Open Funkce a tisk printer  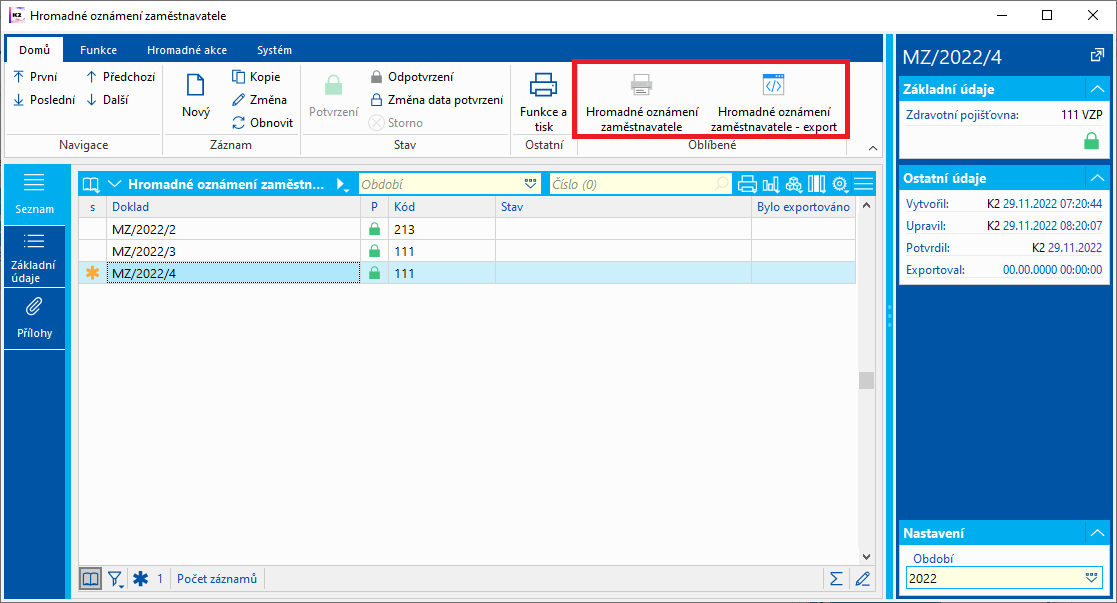[x=544, y=103]
